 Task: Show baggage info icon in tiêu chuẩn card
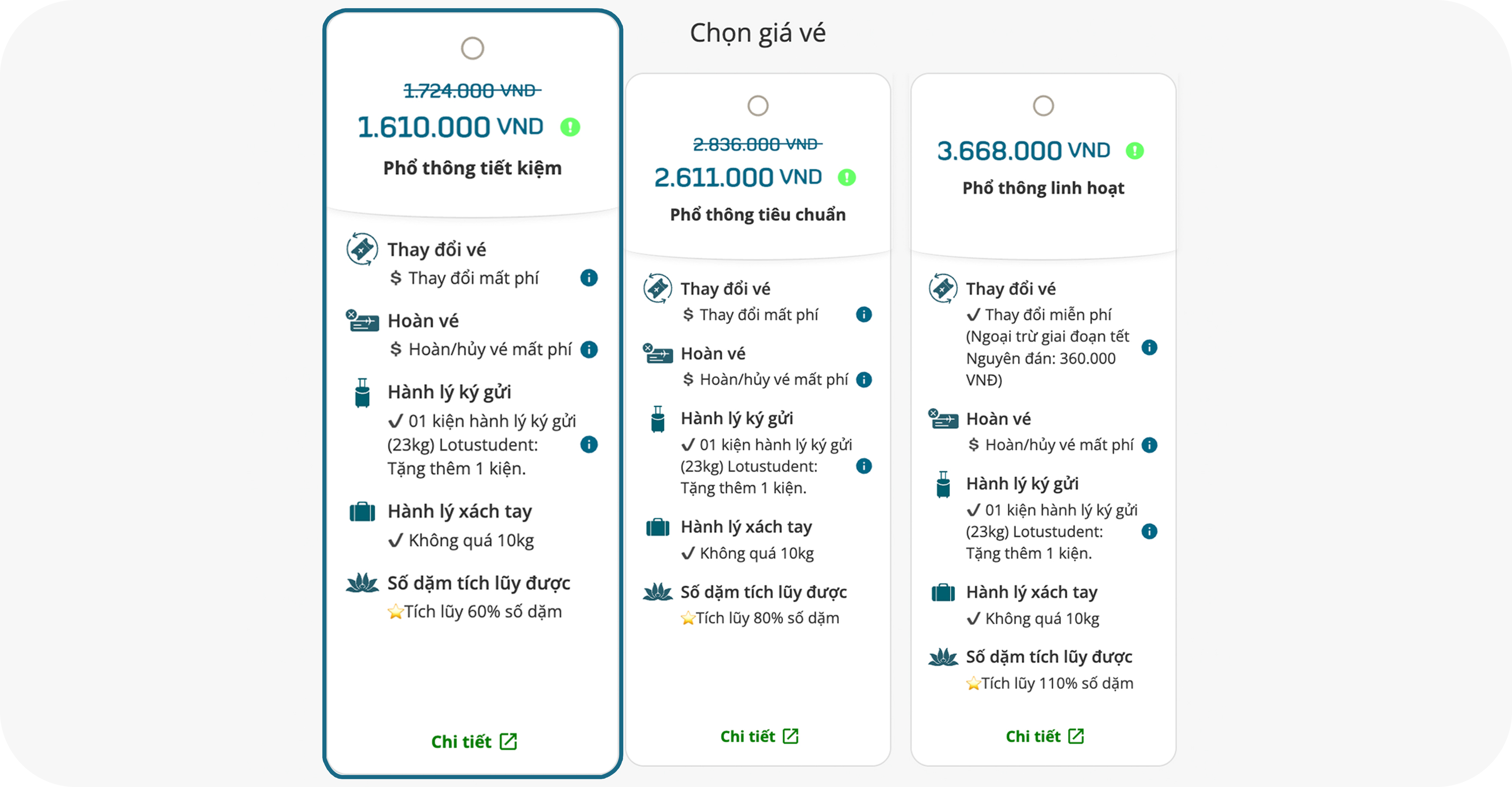click(x=864, y=466)
